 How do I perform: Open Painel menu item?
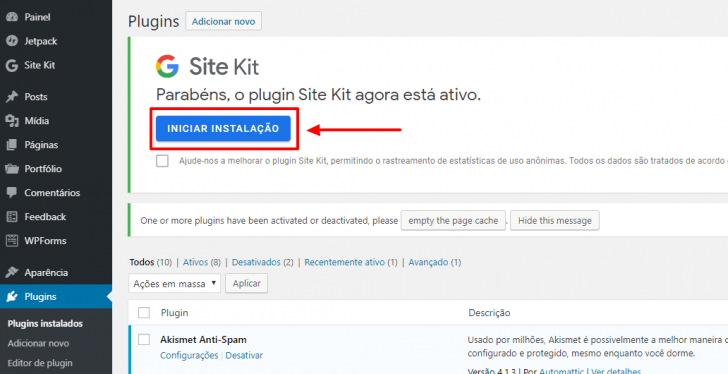click(56, 17)
